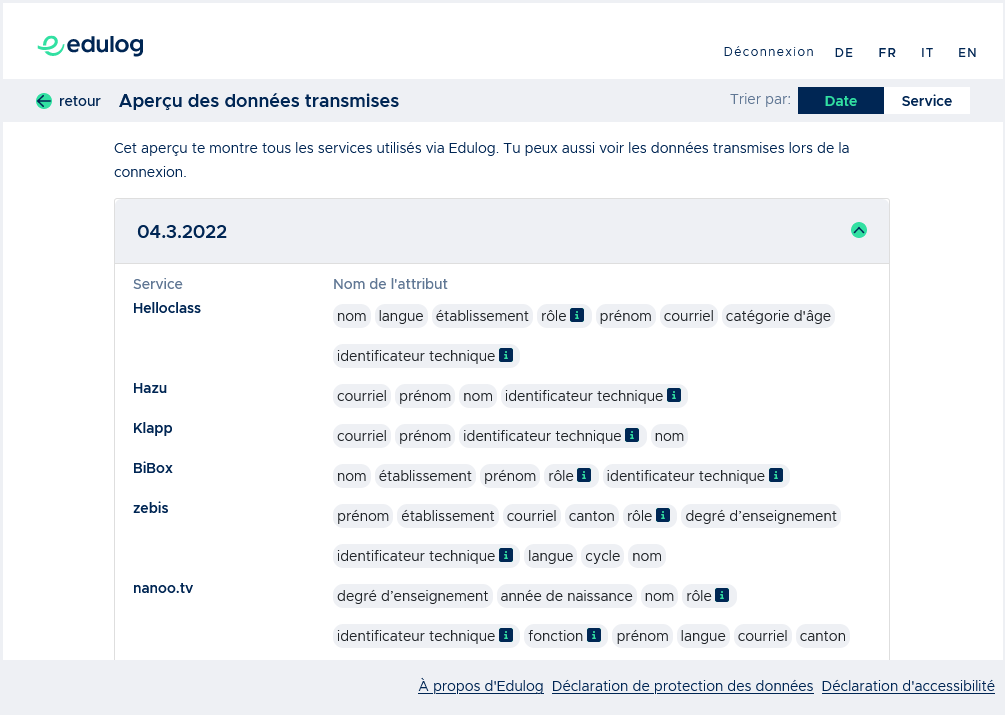Open info icon for rôle in nanoo.tv row
Viewport: 1005px width, 715px height.
click(x=722, y=595)
